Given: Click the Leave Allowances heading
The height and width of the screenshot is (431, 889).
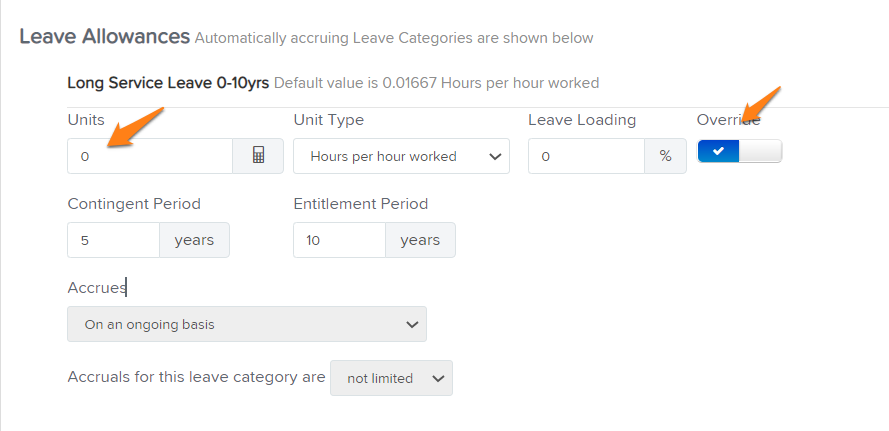Looking at the screenshot, I should [x=105, y=37].
